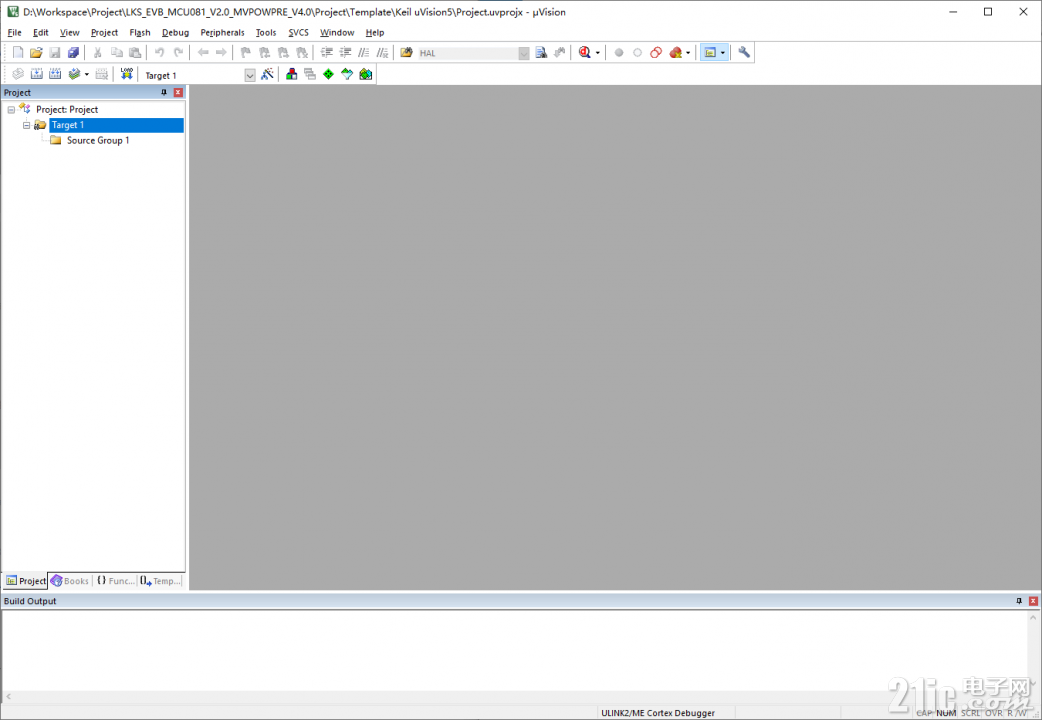Screen dimensions: 1042x720
Task: Unindent the selected text
Action: pyautogui.click(x=345, y=53)
